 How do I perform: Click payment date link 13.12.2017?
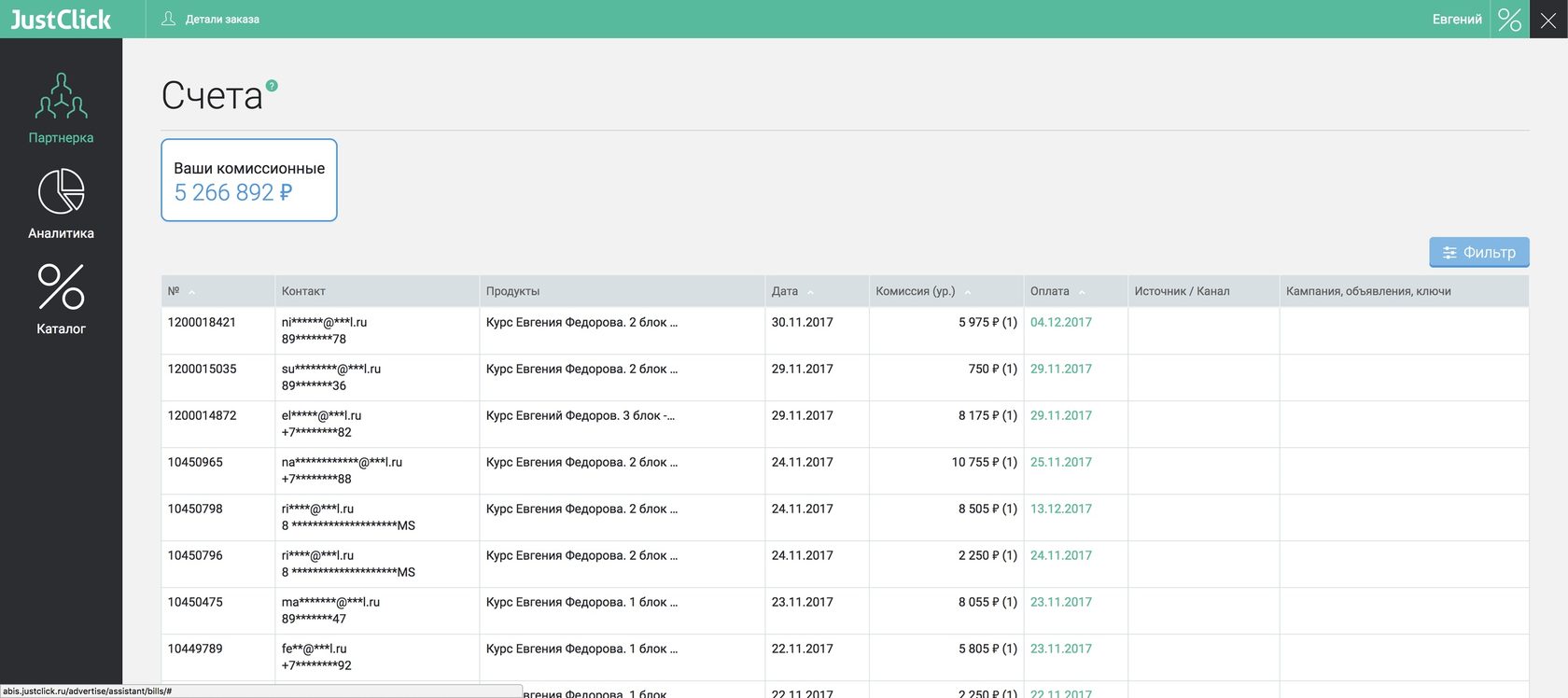[x=1060, y=509]
